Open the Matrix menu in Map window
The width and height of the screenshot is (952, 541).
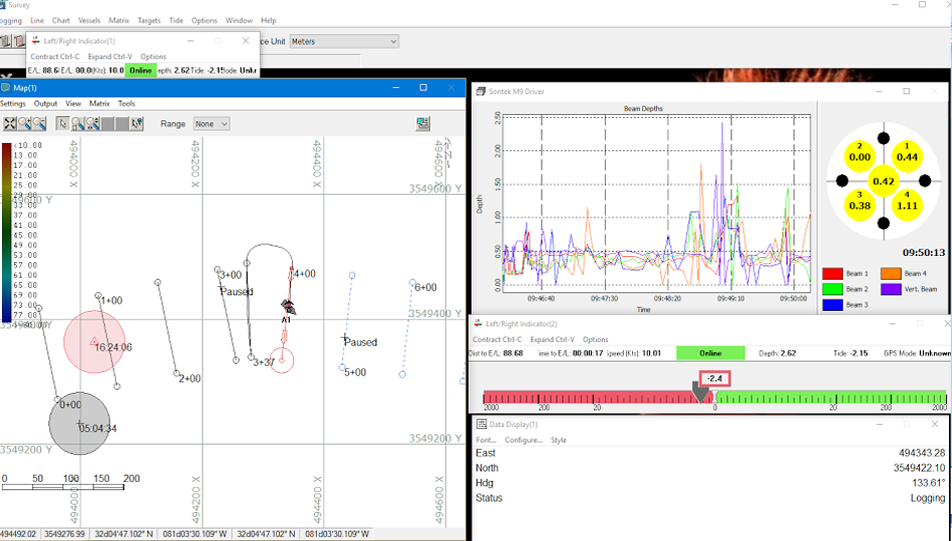100,104
